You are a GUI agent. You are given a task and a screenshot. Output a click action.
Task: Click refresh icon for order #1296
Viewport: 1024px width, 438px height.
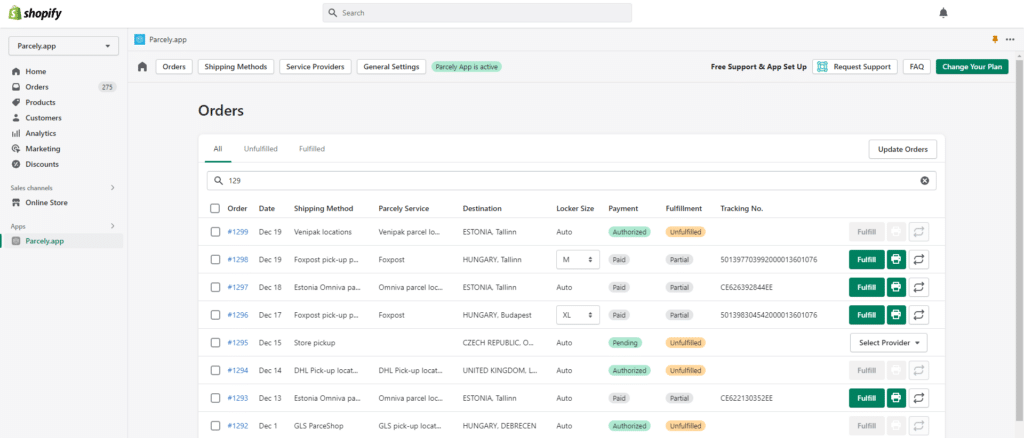[x=918, y=315]
